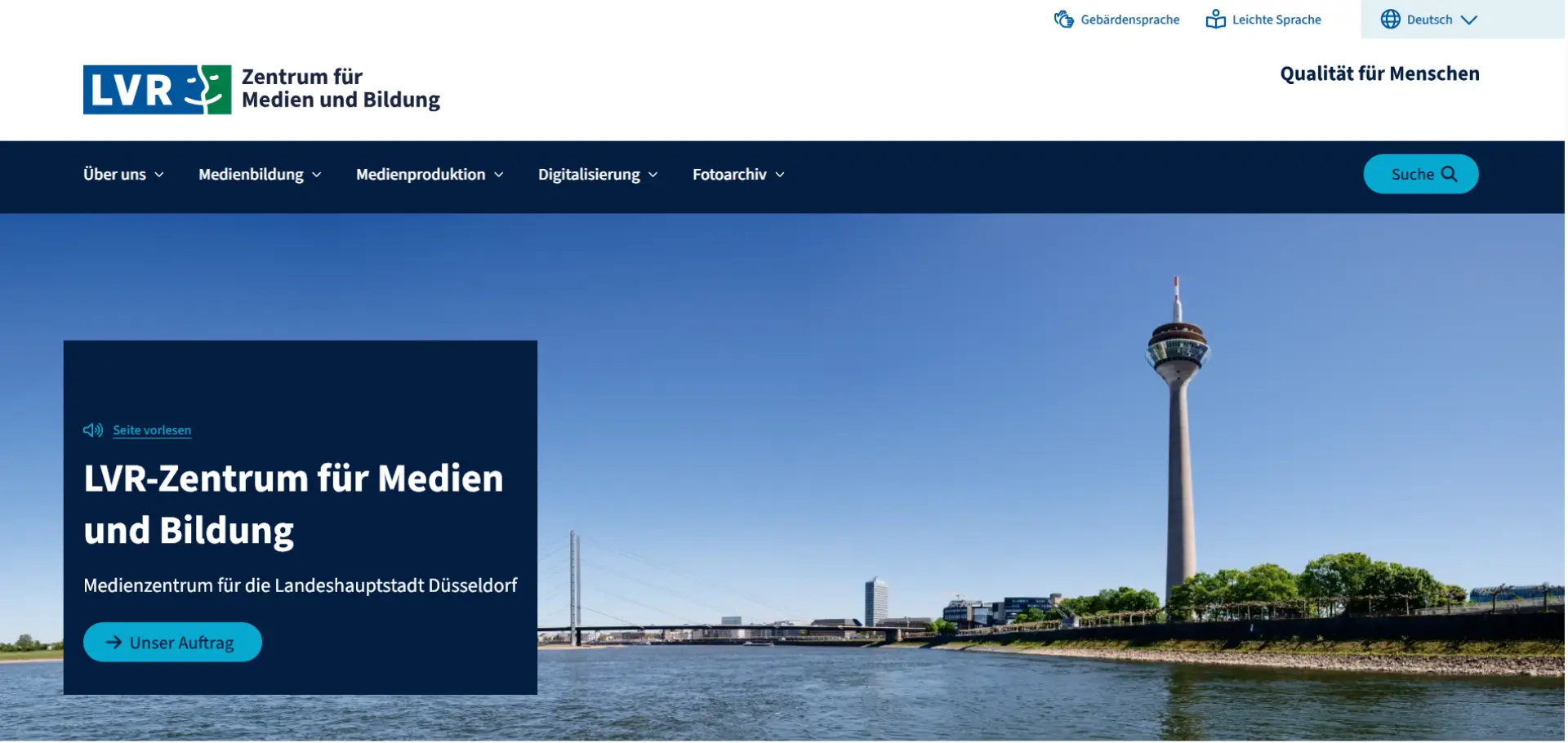Click the globe icon beside Deutsch
Screen dimensions: 1568x743
(1390, 20)
